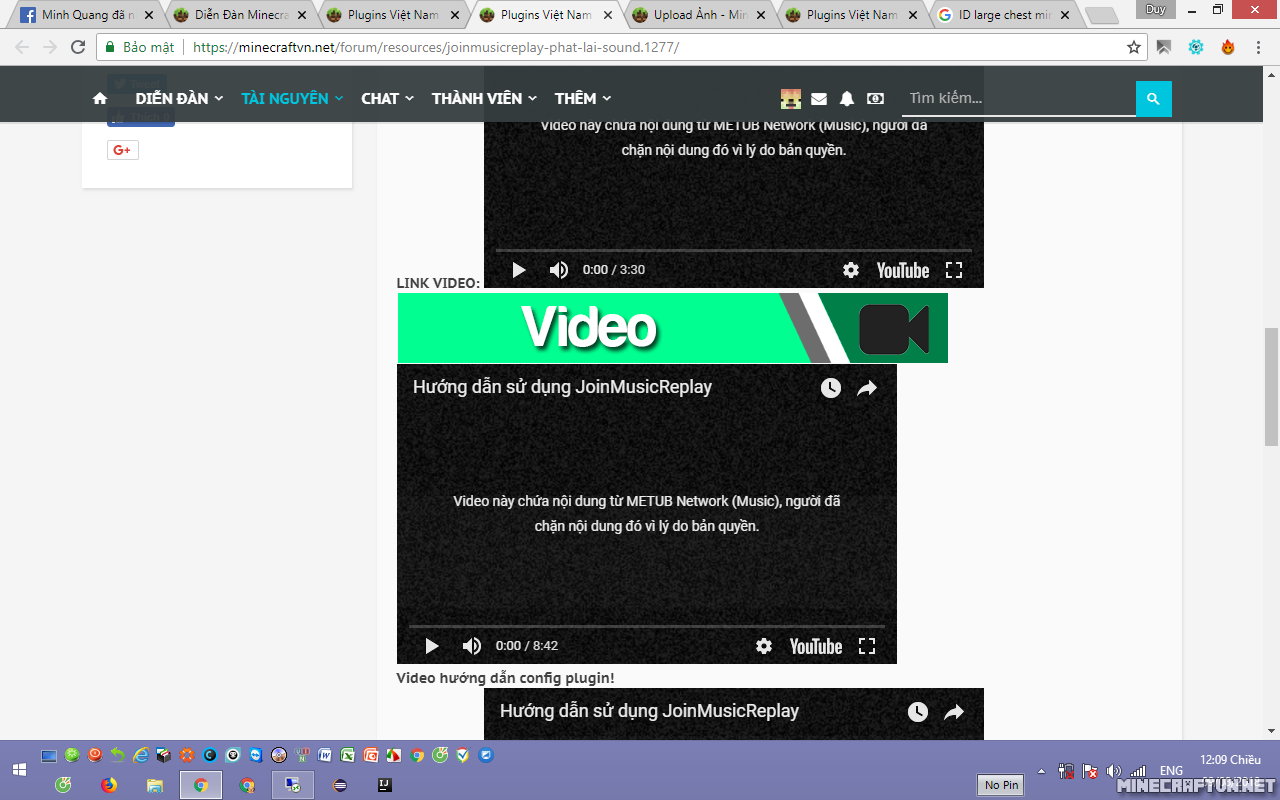
Task: Click the cyan gear extension icon
Action: click(1196, 47)
